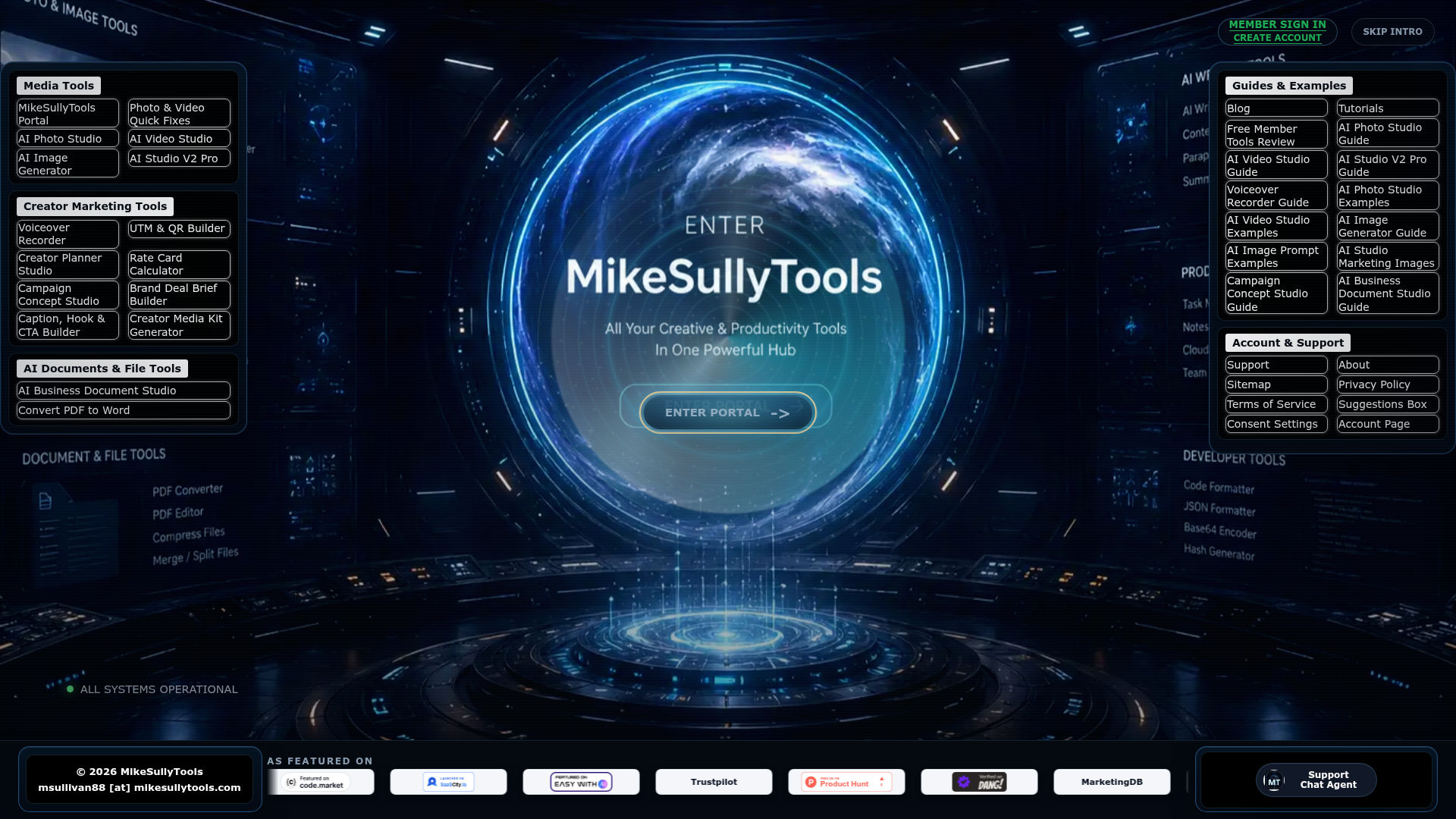The width and height of the screenshot is (1456, 819).
Task: Open AI Studio Marketing Images
Action: pos(1388,256)
